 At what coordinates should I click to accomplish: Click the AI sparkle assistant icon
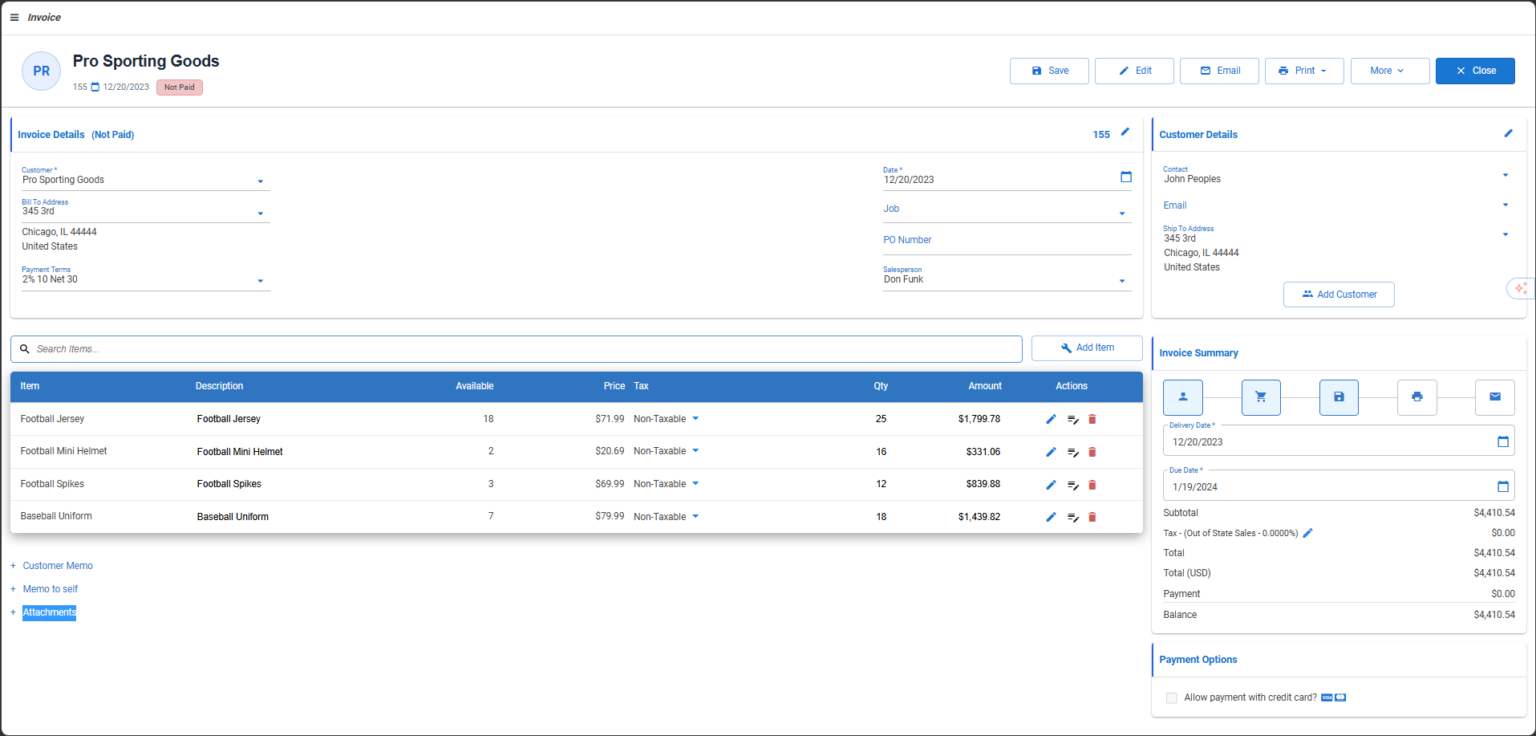[x=1520, y=288]
